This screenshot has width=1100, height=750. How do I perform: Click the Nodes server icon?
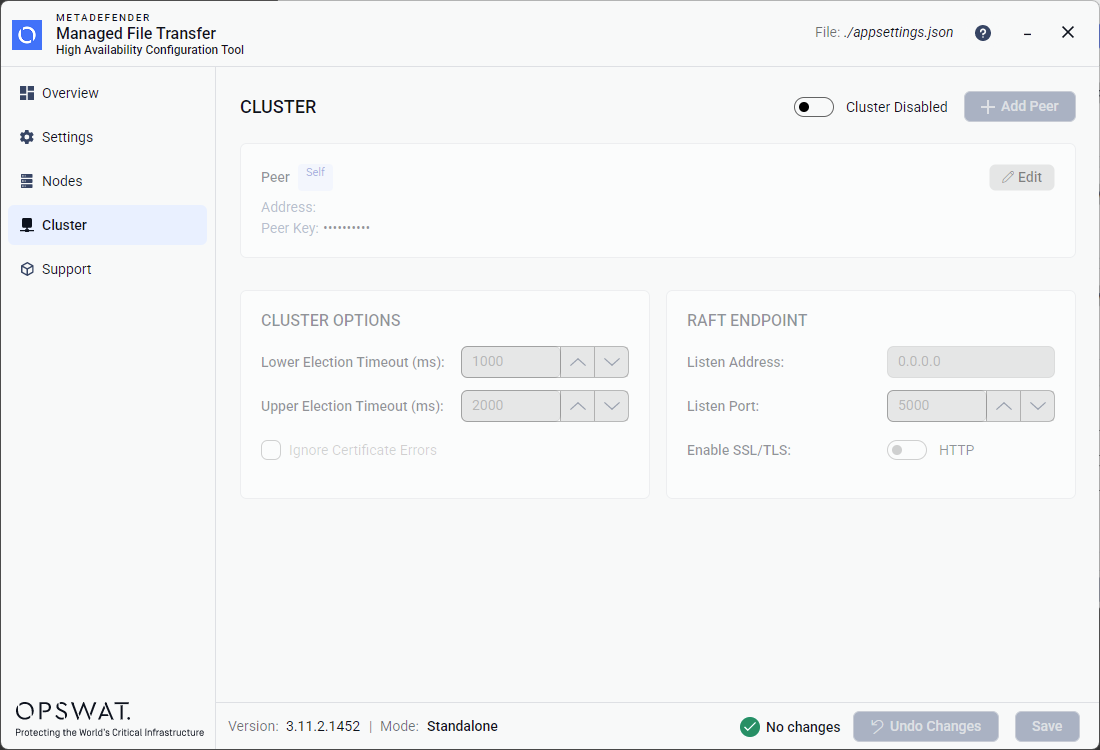(x=27, y=181)
